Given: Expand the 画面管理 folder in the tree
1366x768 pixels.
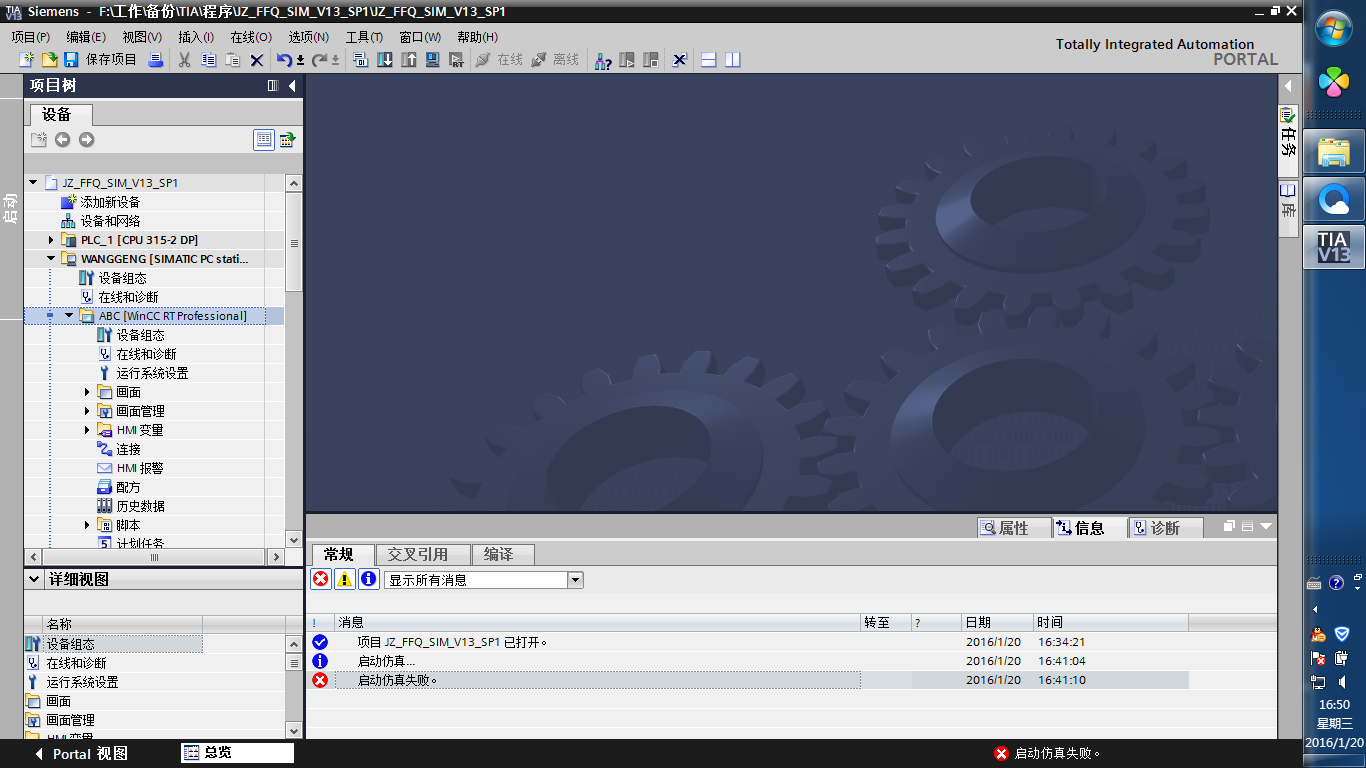Looking at the screenshot, I should 87,411.
